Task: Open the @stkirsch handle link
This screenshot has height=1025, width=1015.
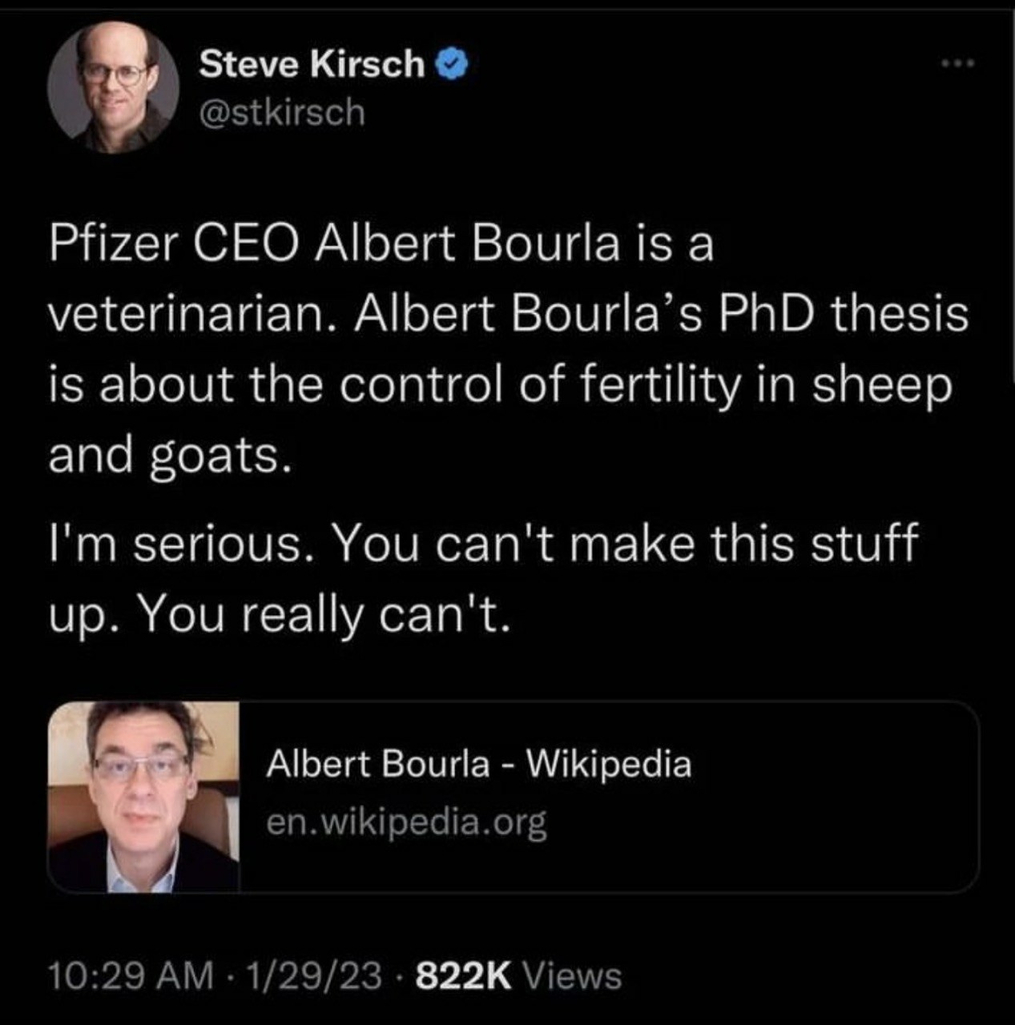Action: (283, 112)
